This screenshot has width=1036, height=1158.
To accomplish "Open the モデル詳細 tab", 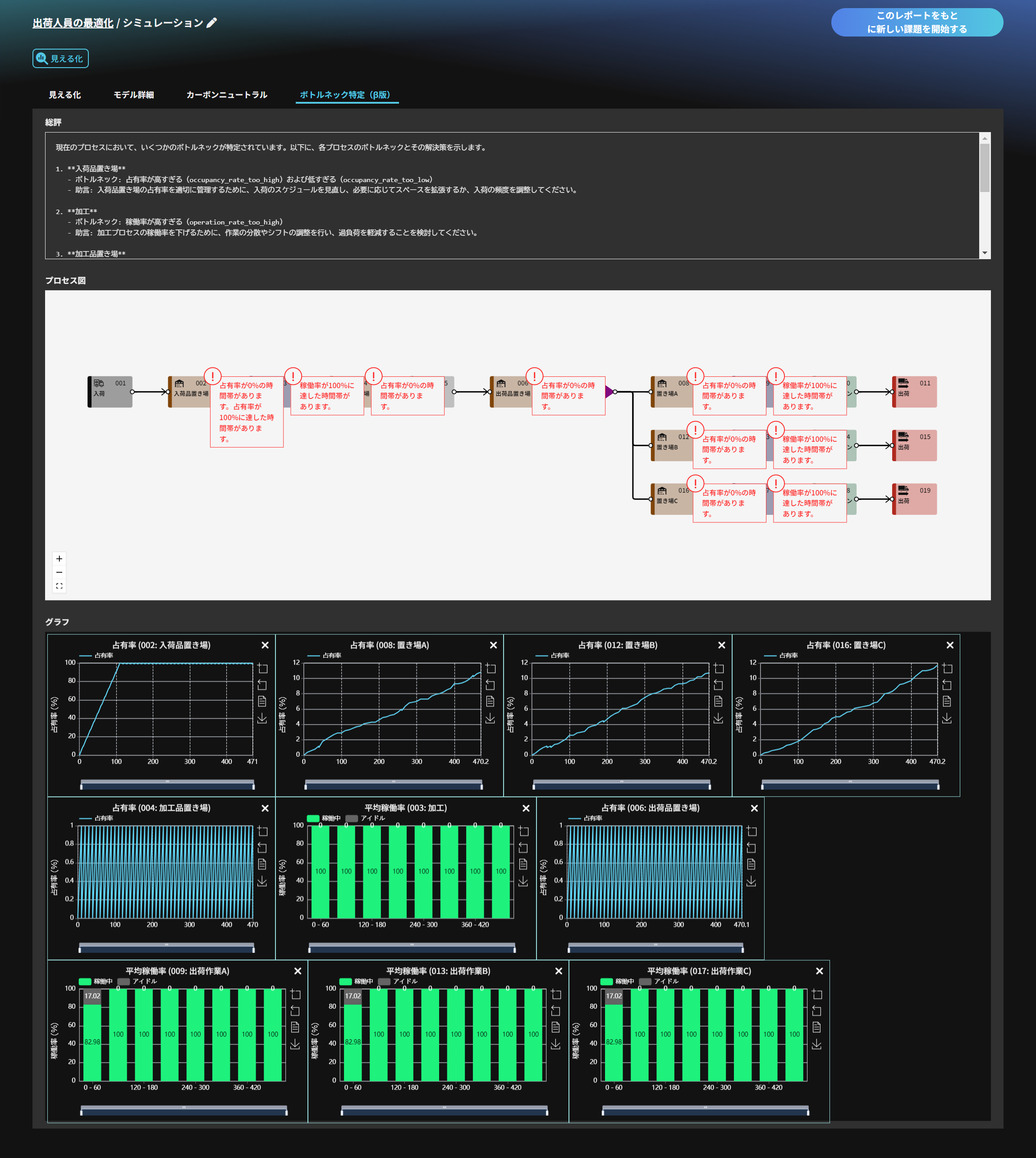I will click(133, 95).
